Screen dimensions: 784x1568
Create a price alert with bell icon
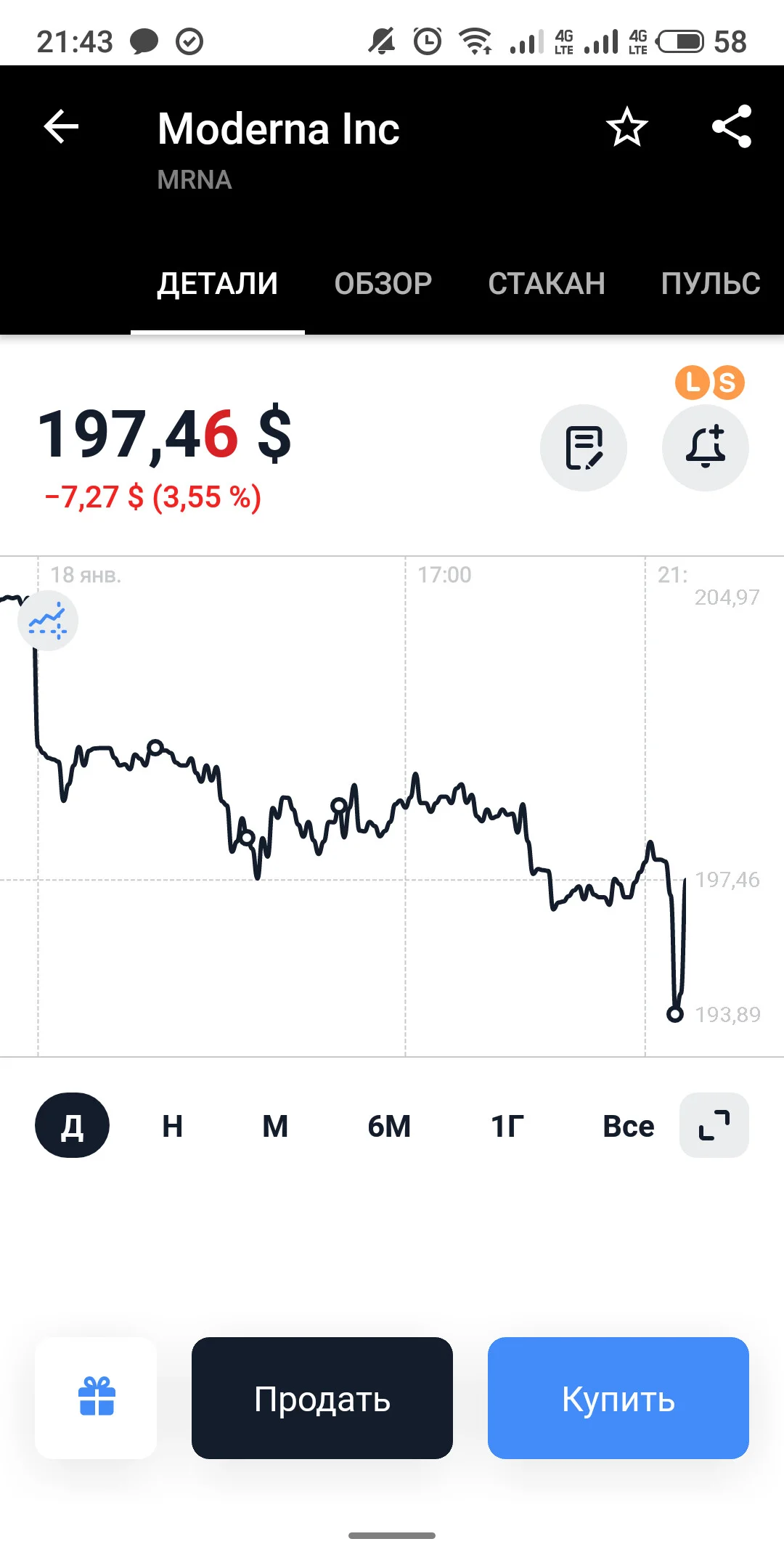click(x=706, y=448)
